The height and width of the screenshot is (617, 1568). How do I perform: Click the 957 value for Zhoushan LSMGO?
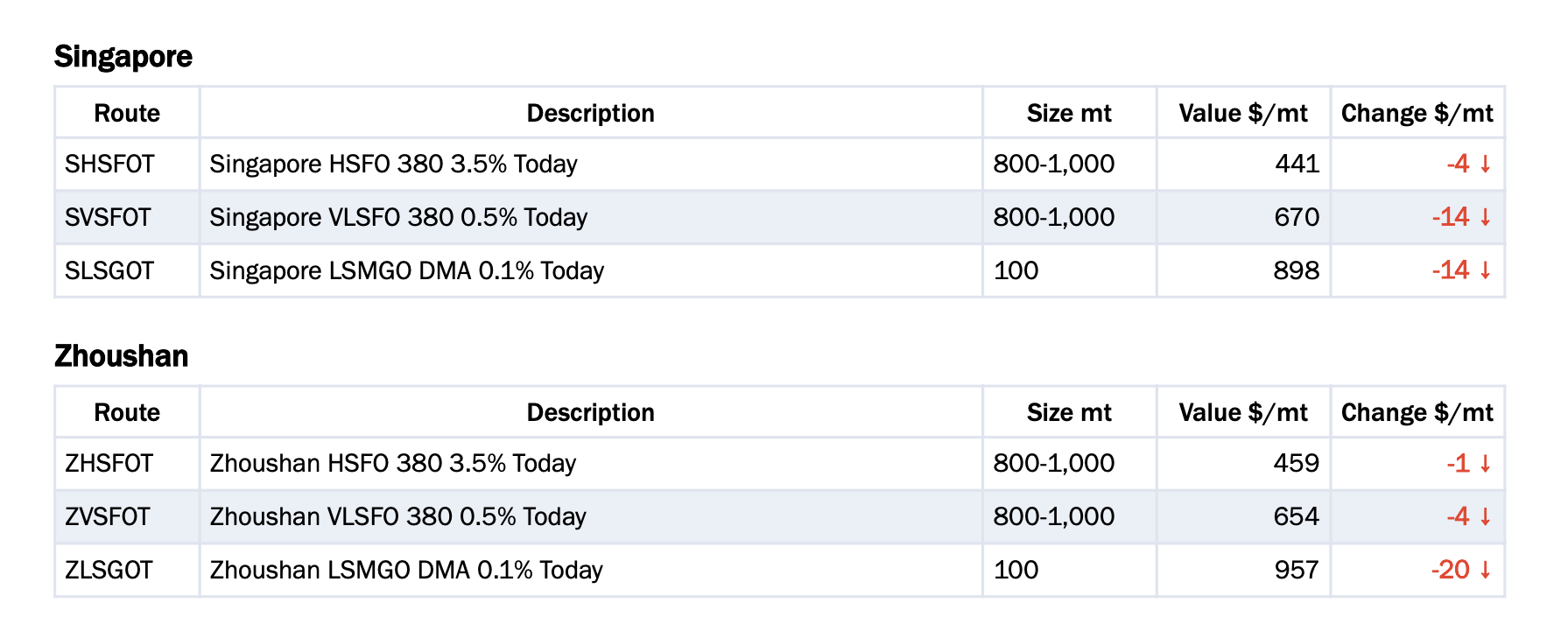[1297, 570]
